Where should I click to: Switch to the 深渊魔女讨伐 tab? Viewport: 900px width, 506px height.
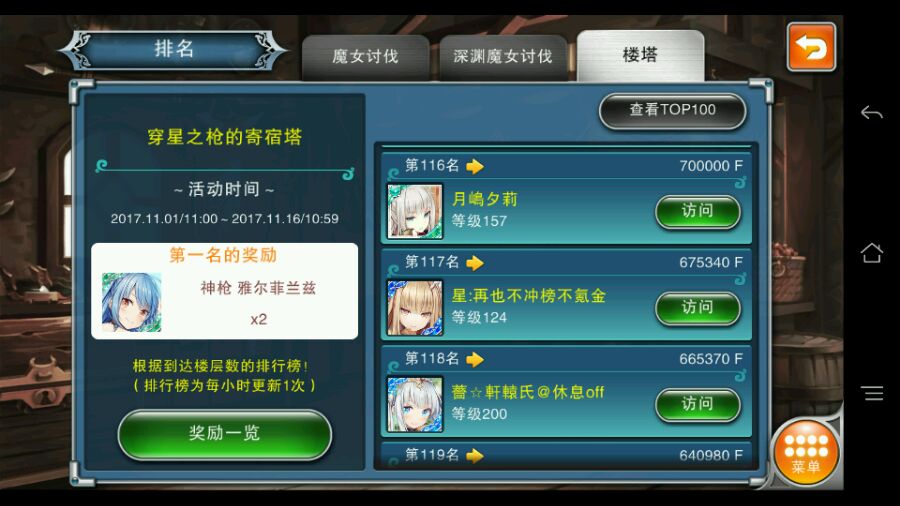tap(503, 57)
